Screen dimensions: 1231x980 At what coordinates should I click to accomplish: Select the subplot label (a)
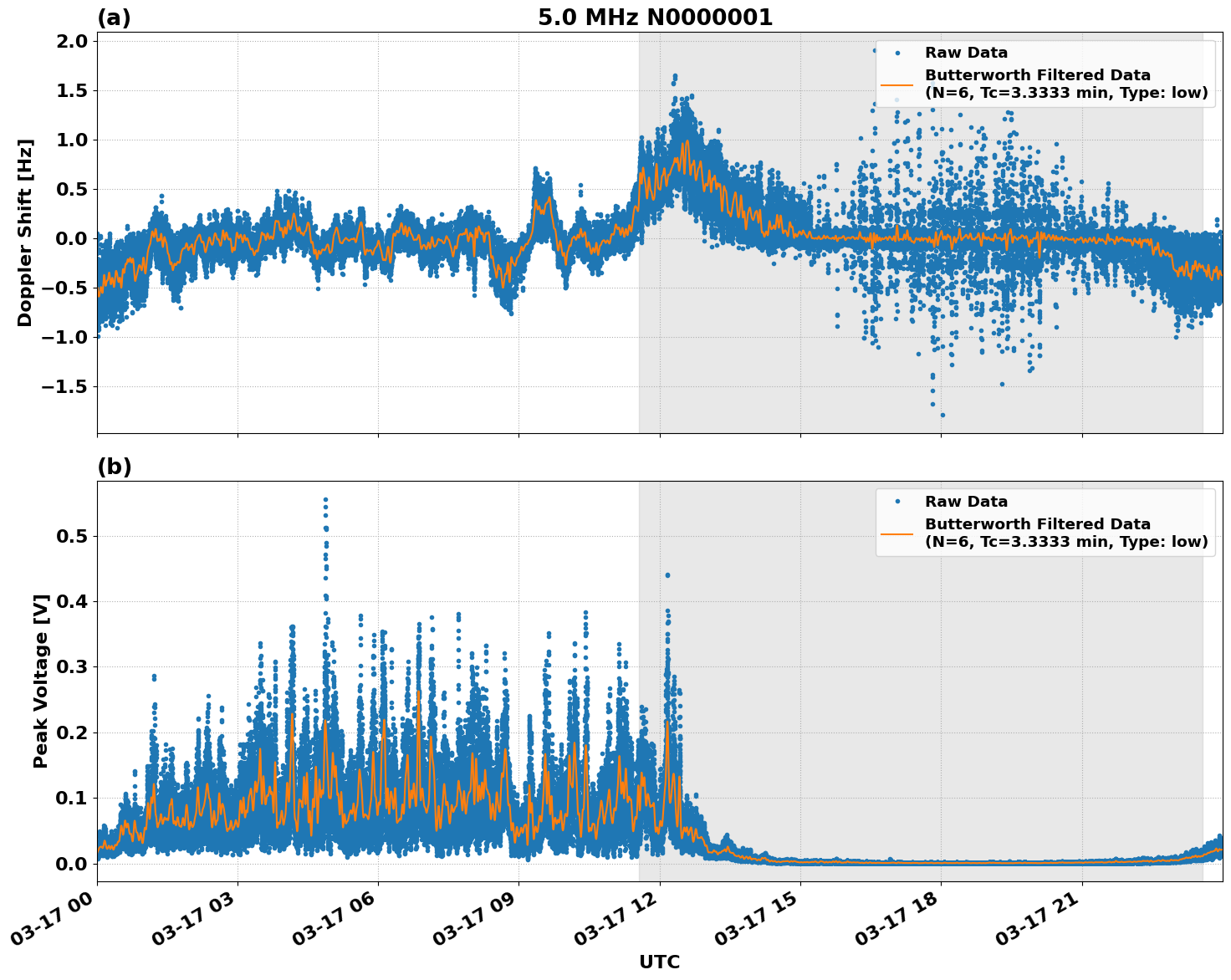(x=113, y=15)
